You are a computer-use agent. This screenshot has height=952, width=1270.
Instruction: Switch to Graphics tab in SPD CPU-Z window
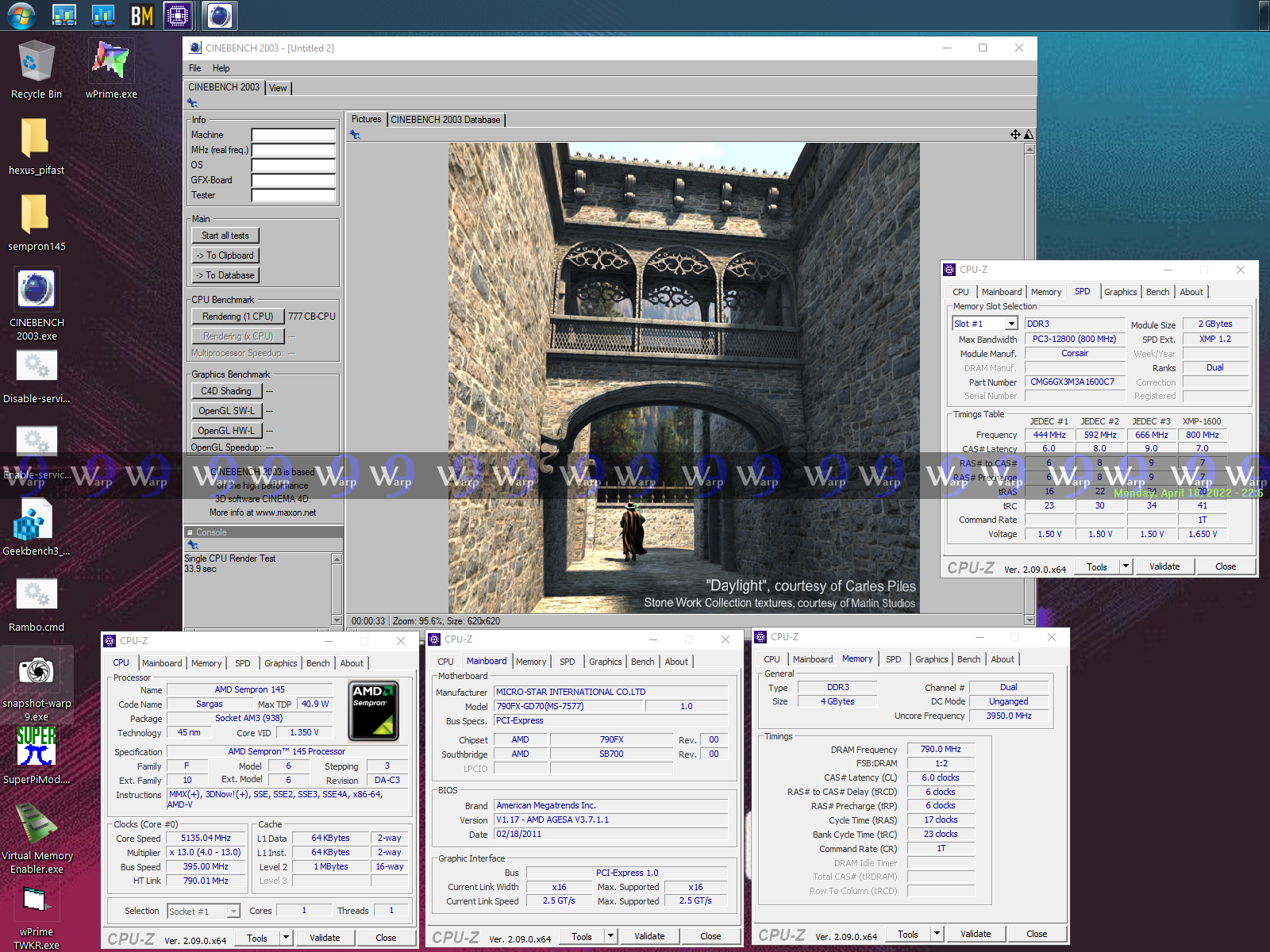pyautogui.click(x=1120, y=292)
